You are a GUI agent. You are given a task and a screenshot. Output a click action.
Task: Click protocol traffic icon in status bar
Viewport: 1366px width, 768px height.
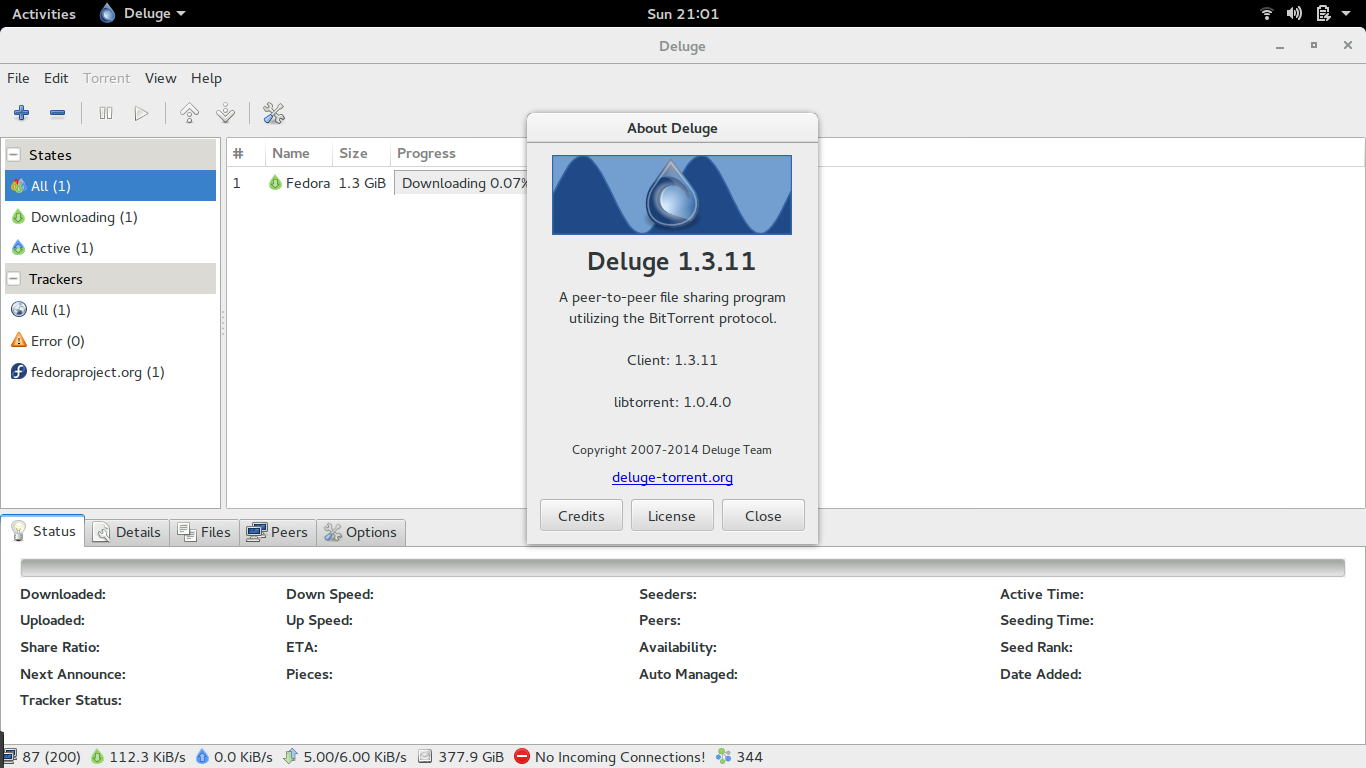coord(291,757)
